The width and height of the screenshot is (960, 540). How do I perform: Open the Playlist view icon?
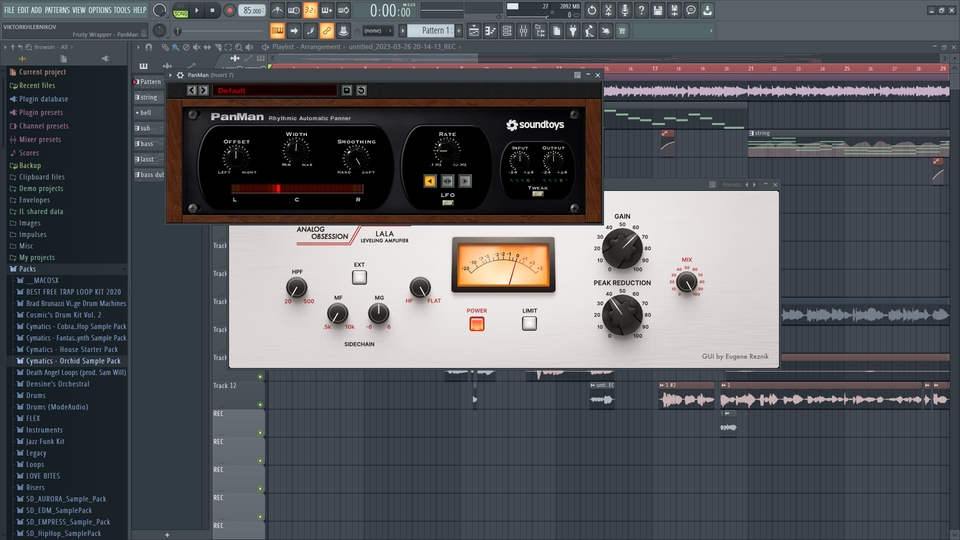pyautogui.click(x=474, y=31)
